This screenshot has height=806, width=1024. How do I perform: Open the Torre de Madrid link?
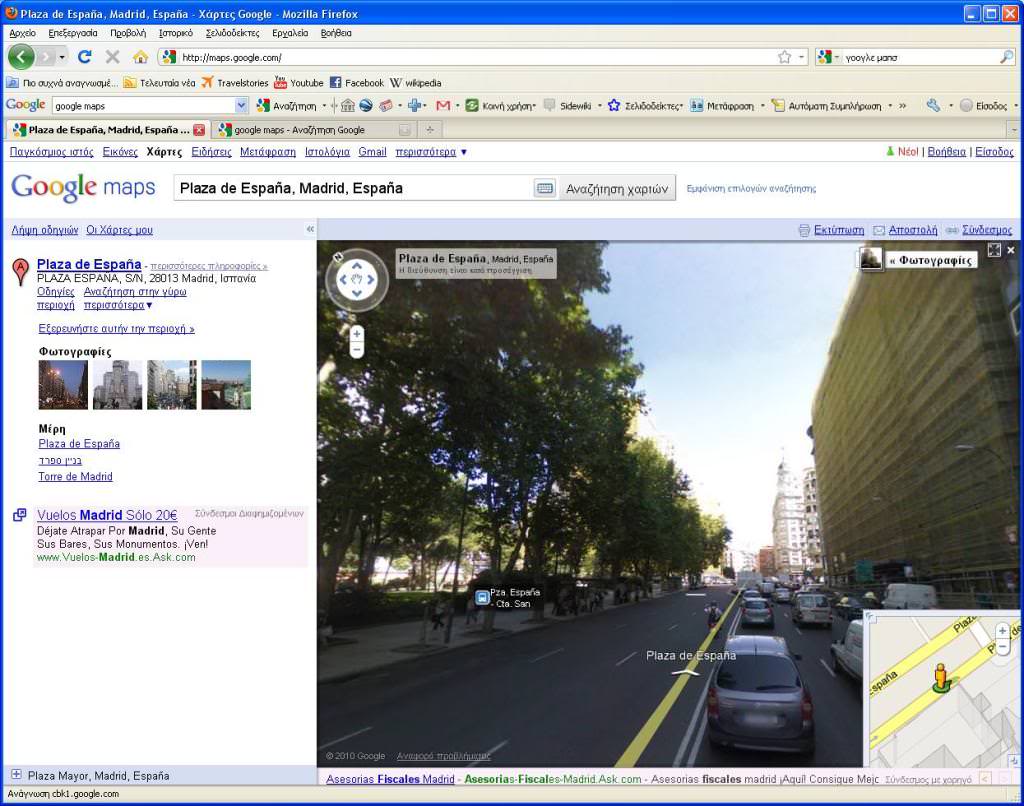(75, 476)
